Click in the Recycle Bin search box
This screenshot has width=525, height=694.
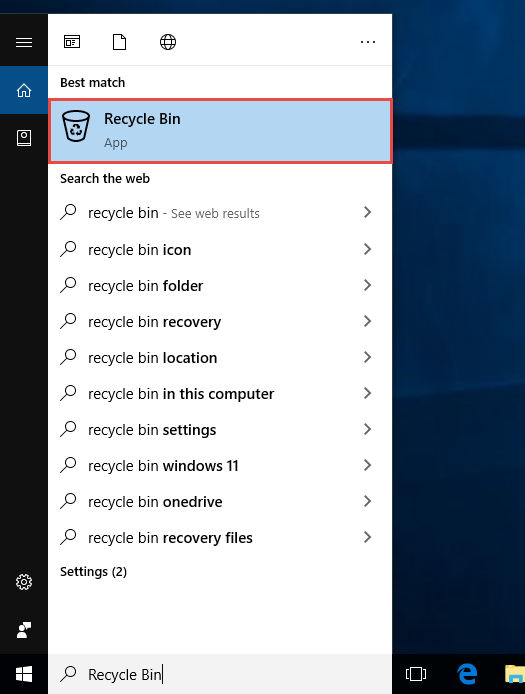(x=220, y=674)
